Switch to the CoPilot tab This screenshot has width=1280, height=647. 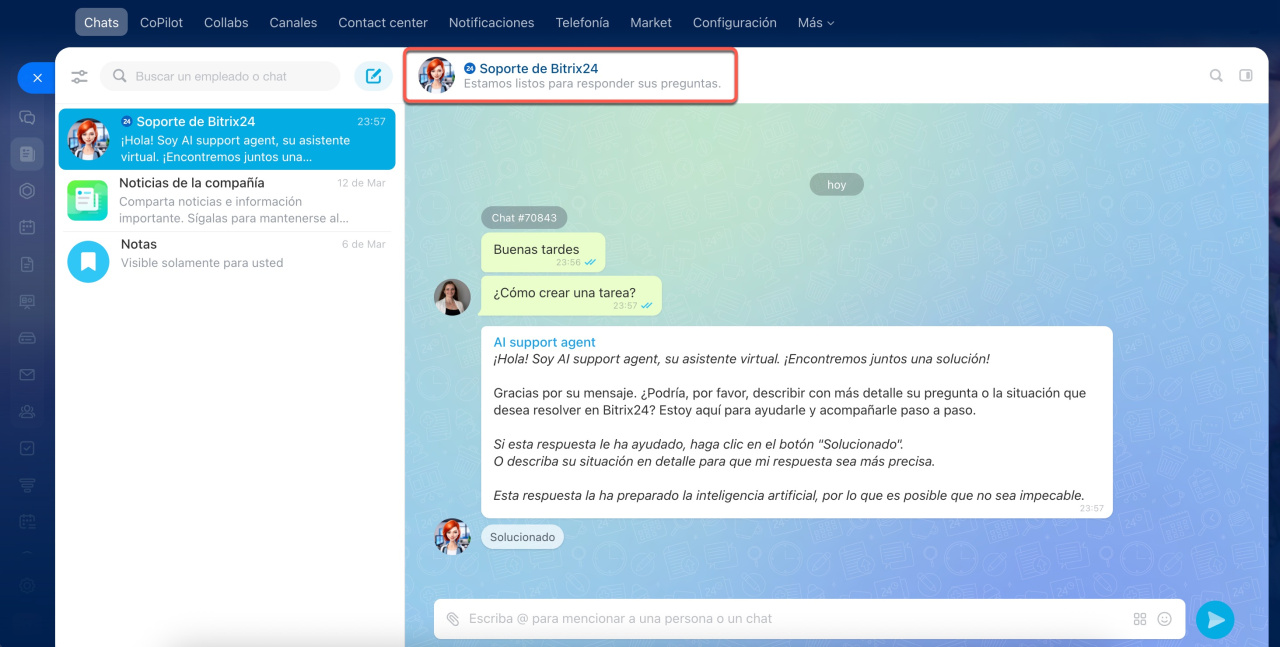[x=161, y=22]
